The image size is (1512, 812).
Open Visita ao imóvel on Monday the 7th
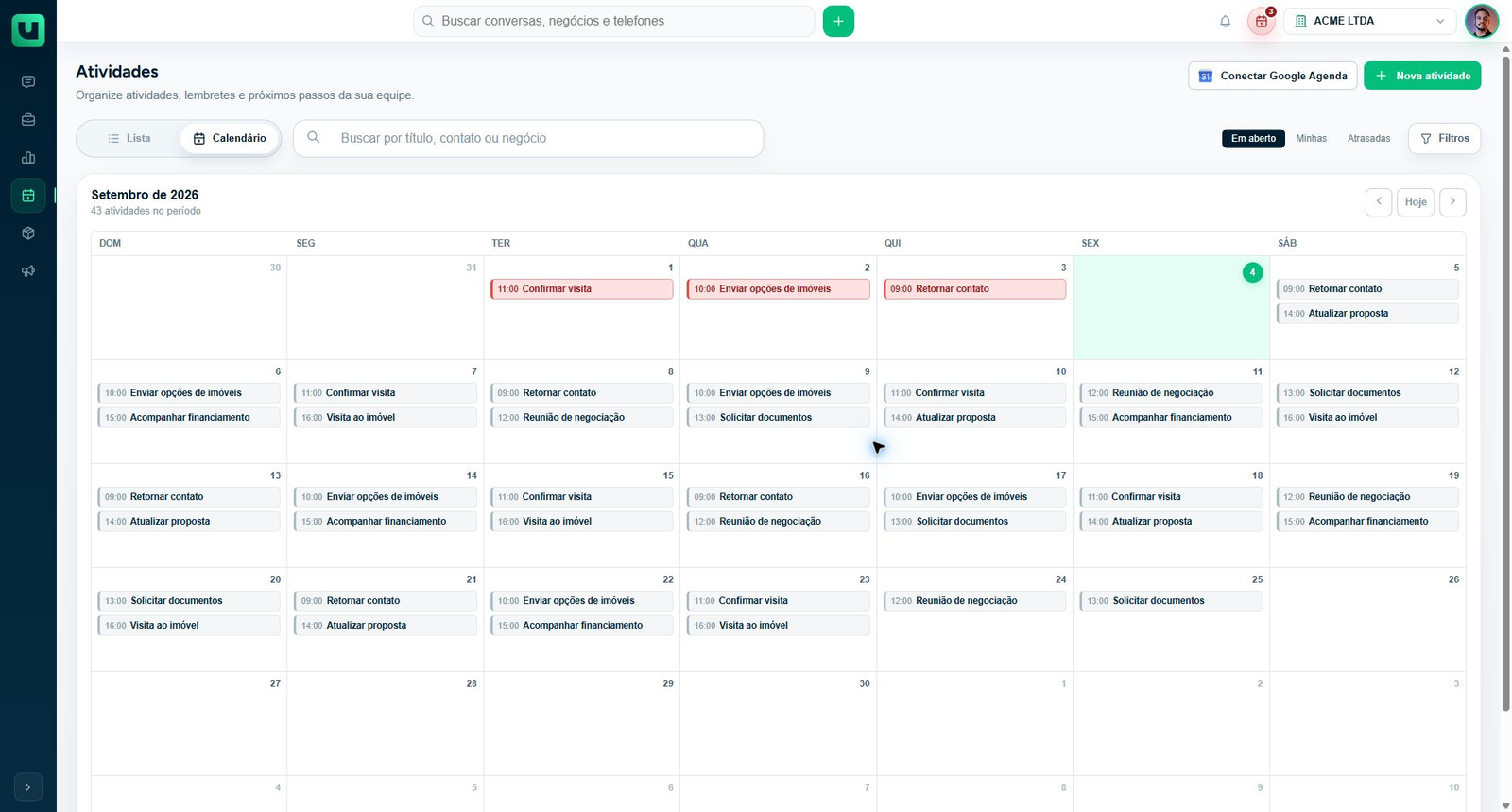[x=386, y=418]
